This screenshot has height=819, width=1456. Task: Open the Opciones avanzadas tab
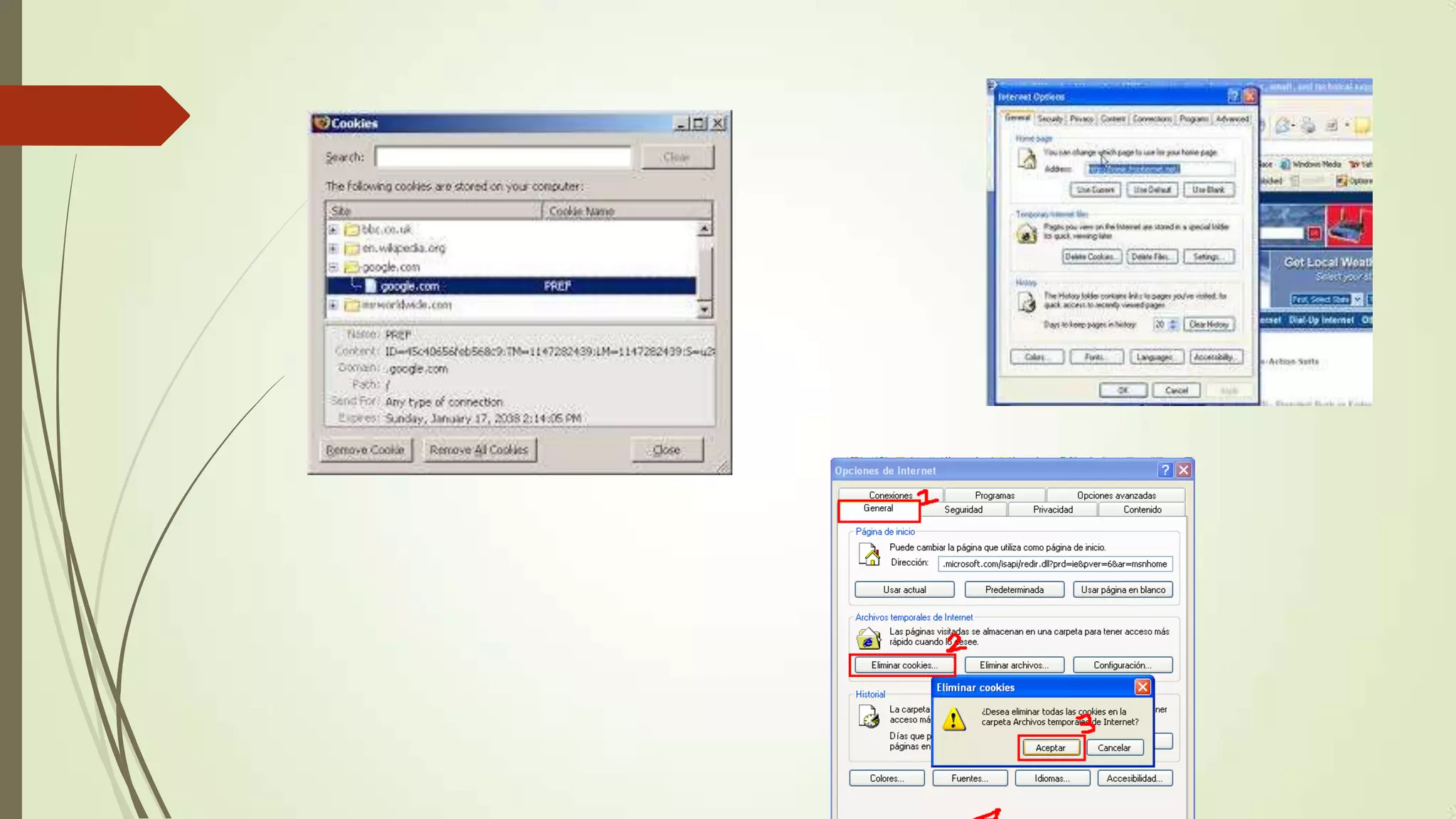(x=1115, y=496)
